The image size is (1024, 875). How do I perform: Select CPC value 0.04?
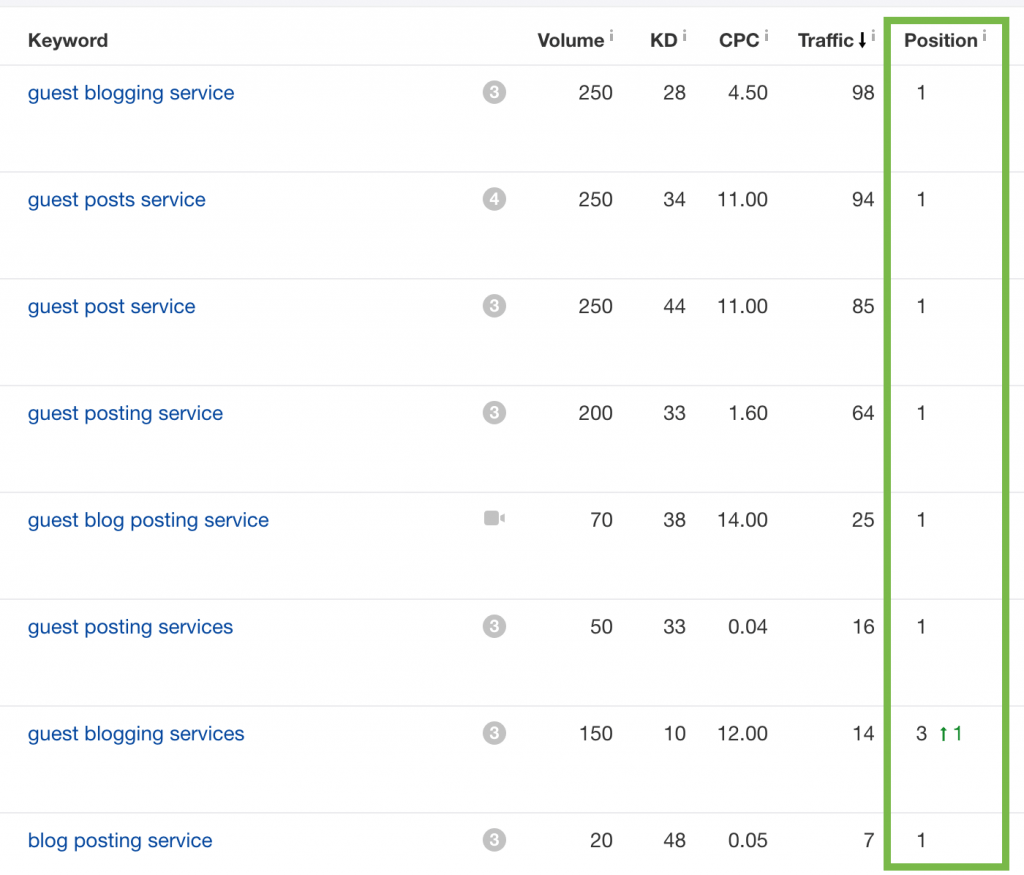pos(748,627)
